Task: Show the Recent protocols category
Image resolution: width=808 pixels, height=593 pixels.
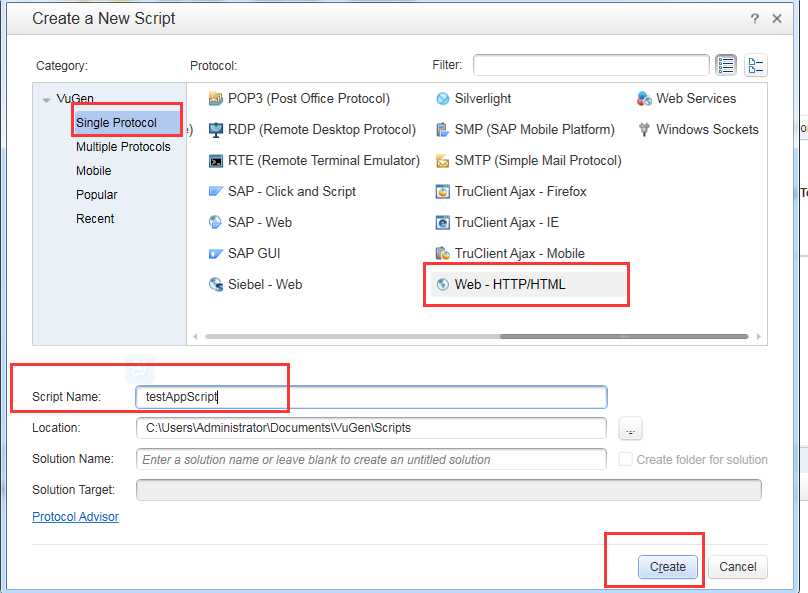Action: tap(95, 218)
